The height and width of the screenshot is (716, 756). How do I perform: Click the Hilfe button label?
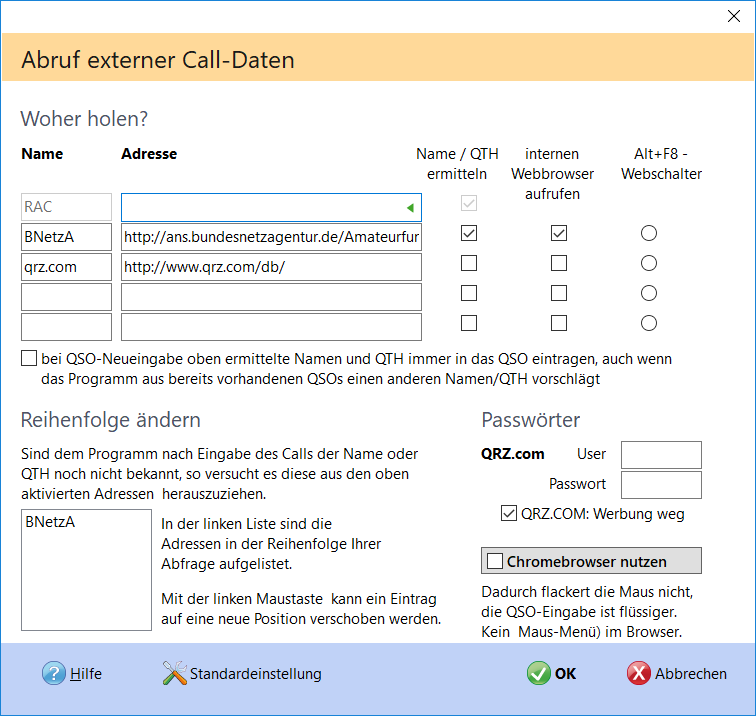point(86,674)
